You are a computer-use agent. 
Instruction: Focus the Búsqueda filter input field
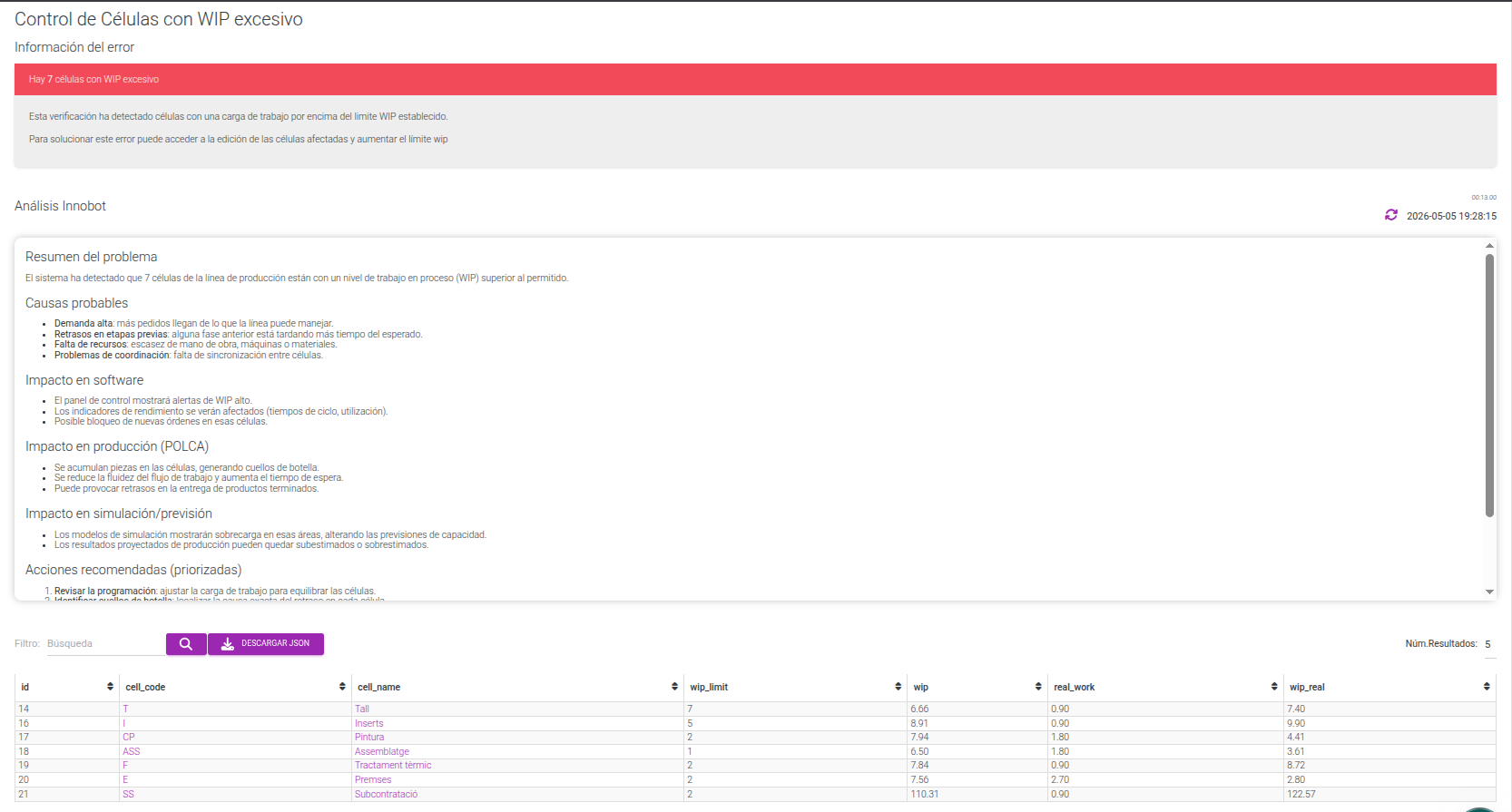(104, 643)
